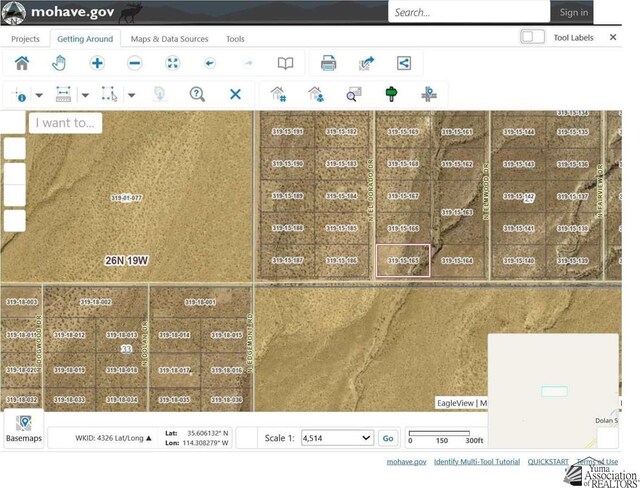This screenshot has width=640, height=488.
Task: Click the search by parcel number icon
Action: pyautogui.click(x=278, y=94)
